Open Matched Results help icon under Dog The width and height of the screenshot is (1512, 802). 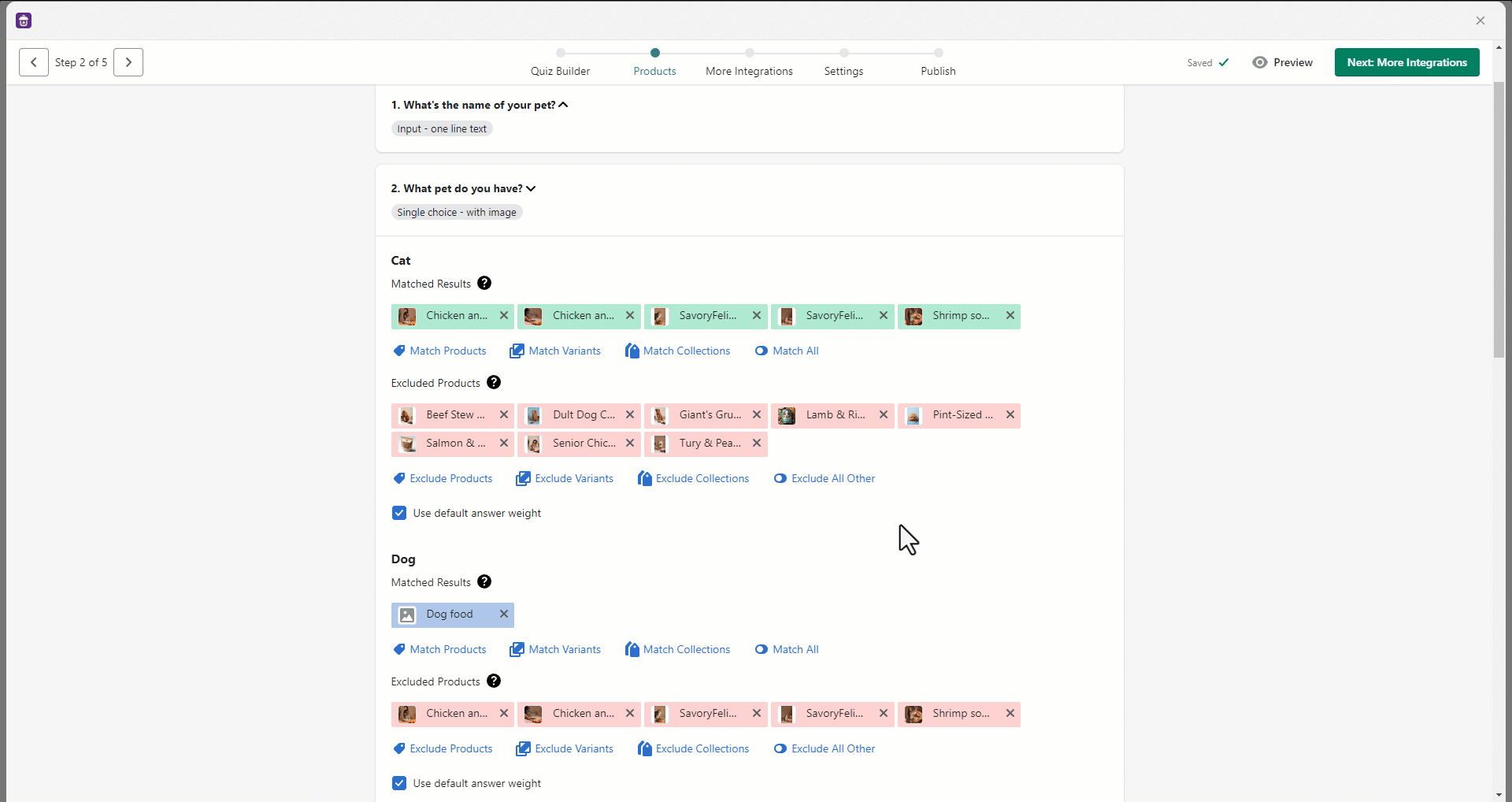click(x=484, y=581)
